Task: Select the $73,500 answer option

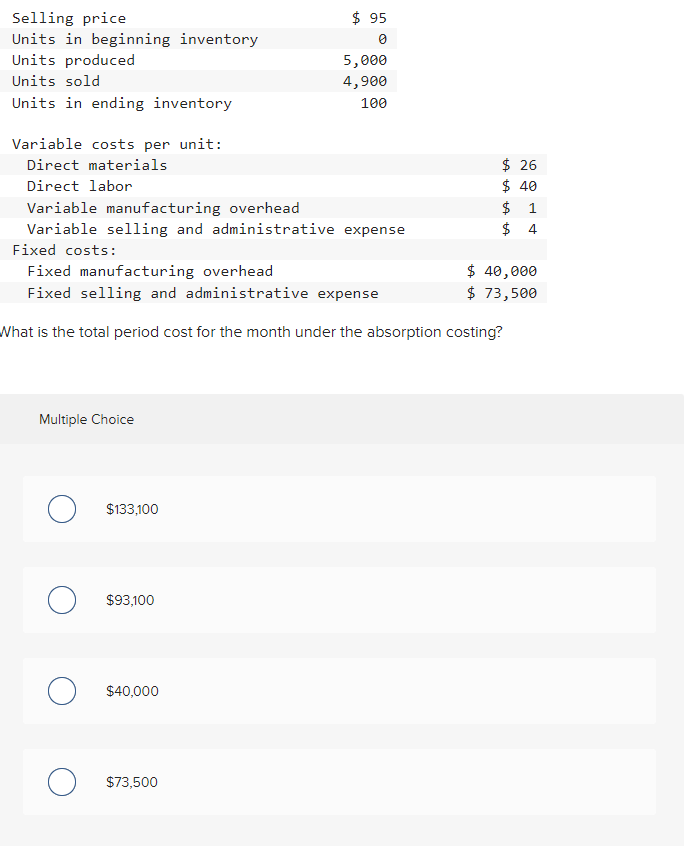Action: point(62,782)
